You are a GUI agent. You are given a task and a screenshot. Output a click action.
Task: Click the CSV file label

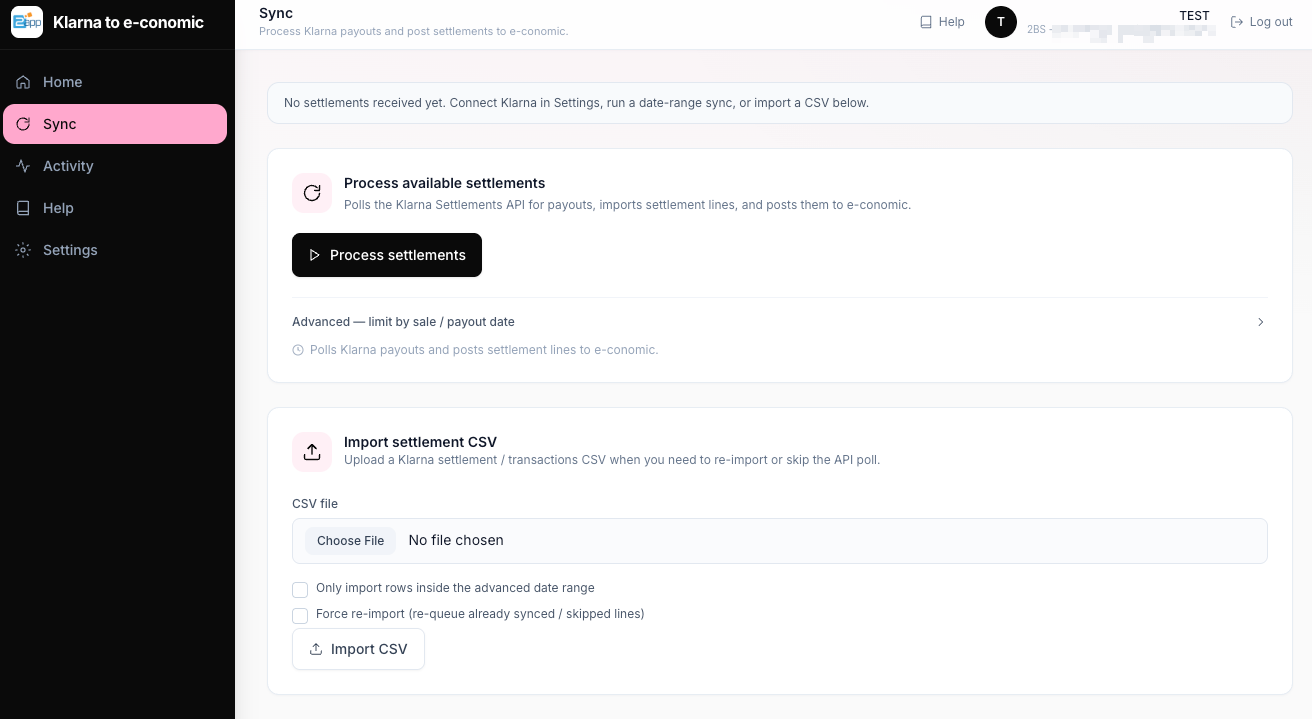coord(315,504)
